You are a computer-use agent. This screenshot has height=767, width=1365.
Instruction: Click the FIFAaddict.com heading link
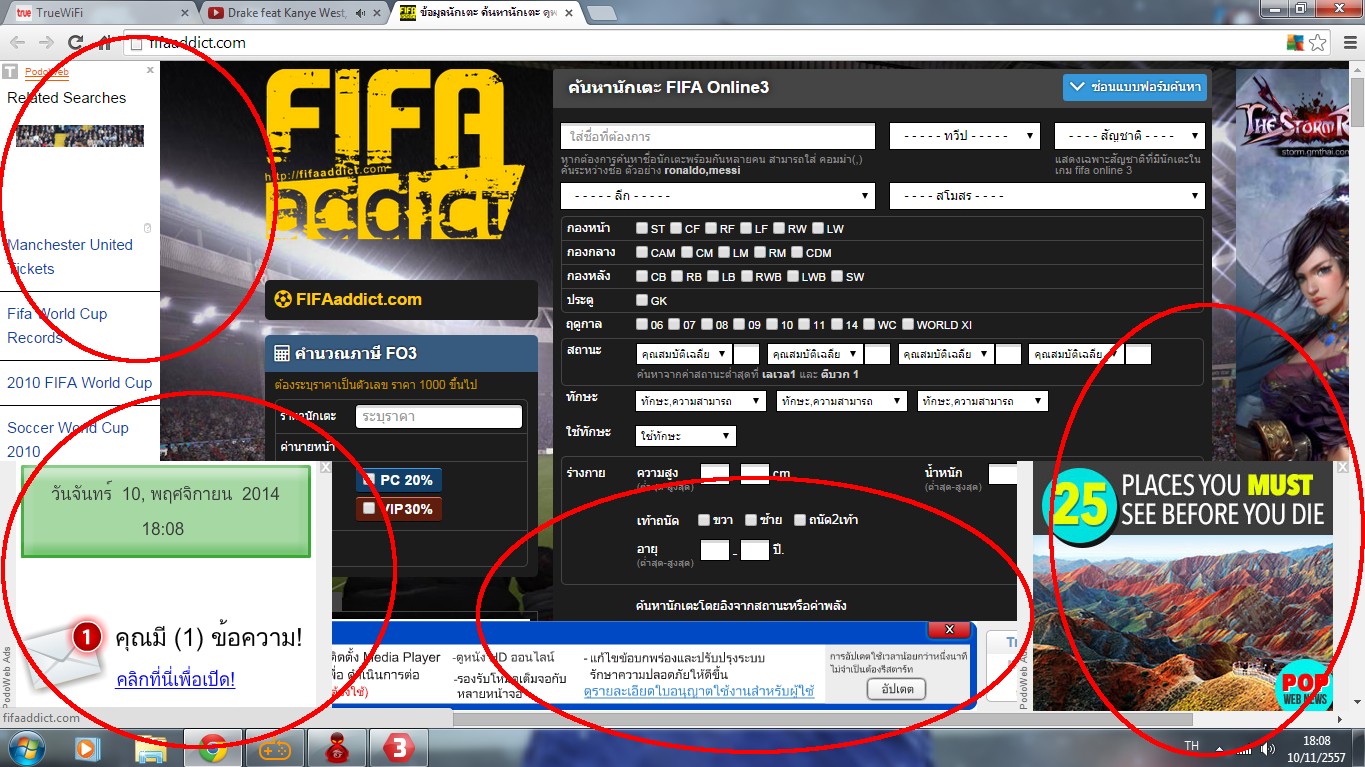pyautogui.click(x=359, y=299)
